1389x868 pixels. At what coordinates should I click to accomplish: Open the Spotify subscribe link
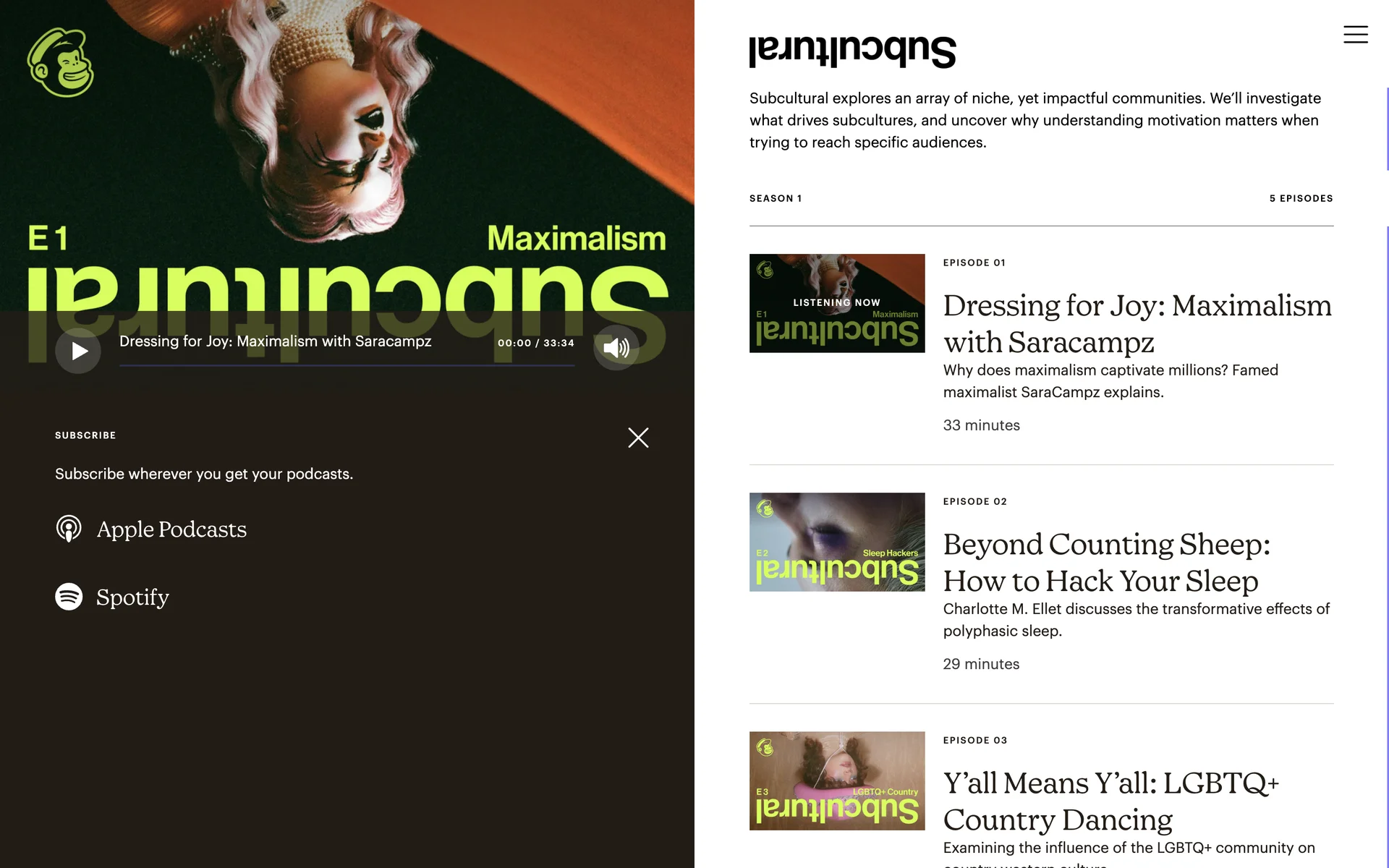[132, 597]
